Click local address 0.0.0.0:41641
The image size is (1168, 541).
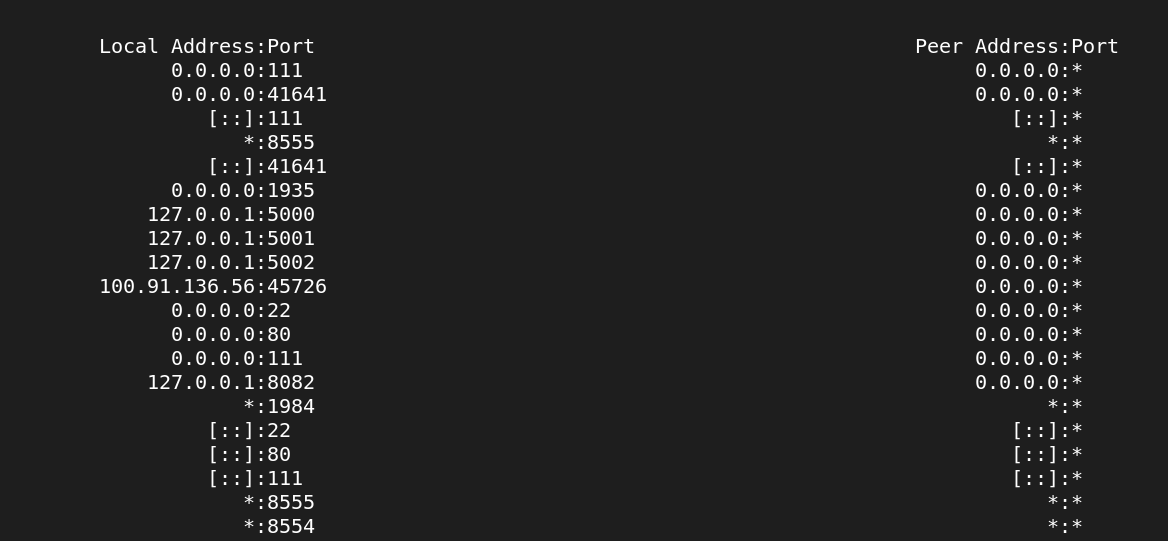tap(249, 95)
